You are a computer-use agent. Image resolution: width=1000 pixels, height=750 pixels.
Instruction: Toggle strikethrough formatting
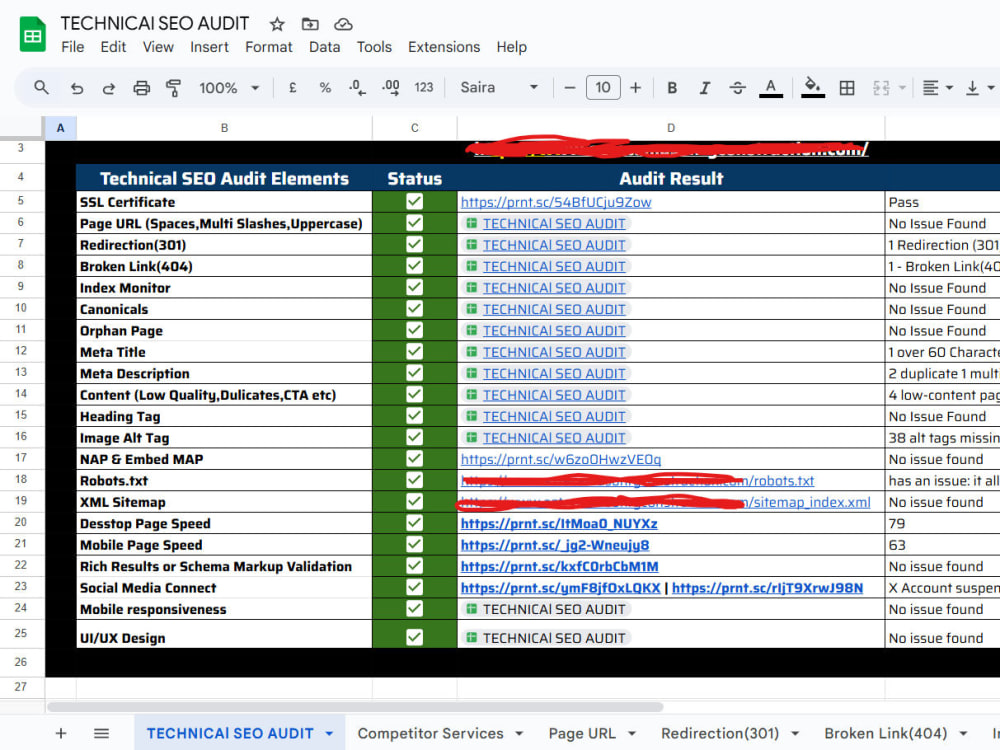point(737,88)
